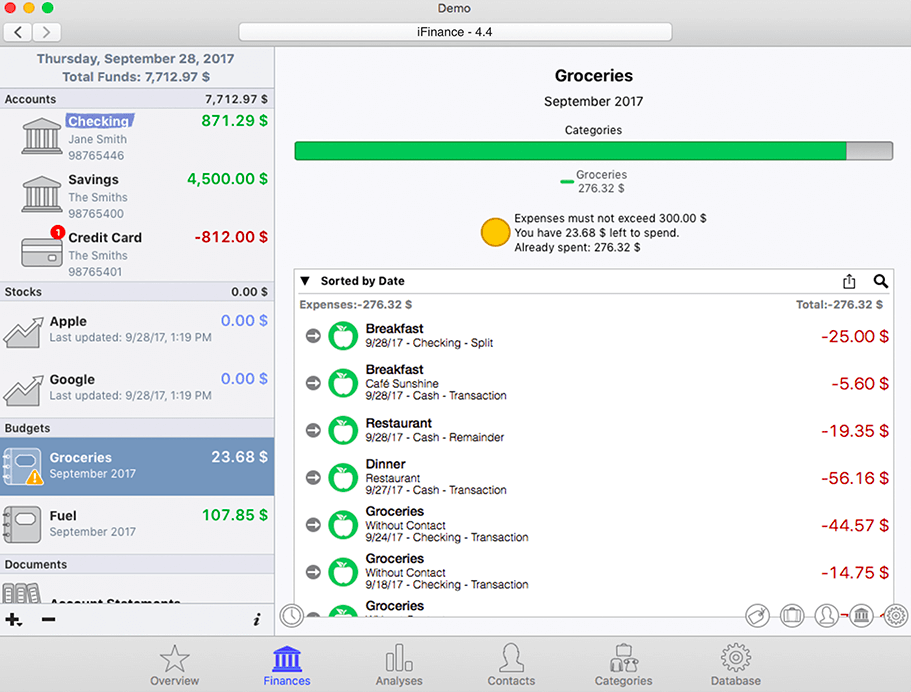Click the Credit Card -812.00 $ balance

tap(231, 236)
